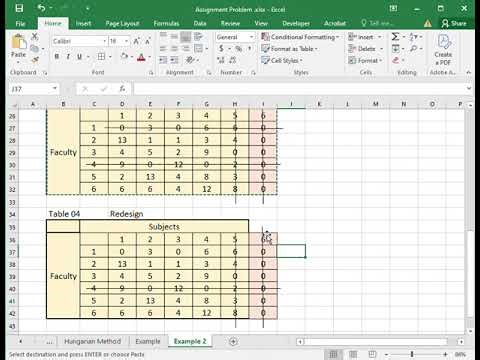Image resolution: width=480 pixels, height=360 pixels.
Task: Click the vertical scrollbar thumb
Action: [x=469, y=273]
